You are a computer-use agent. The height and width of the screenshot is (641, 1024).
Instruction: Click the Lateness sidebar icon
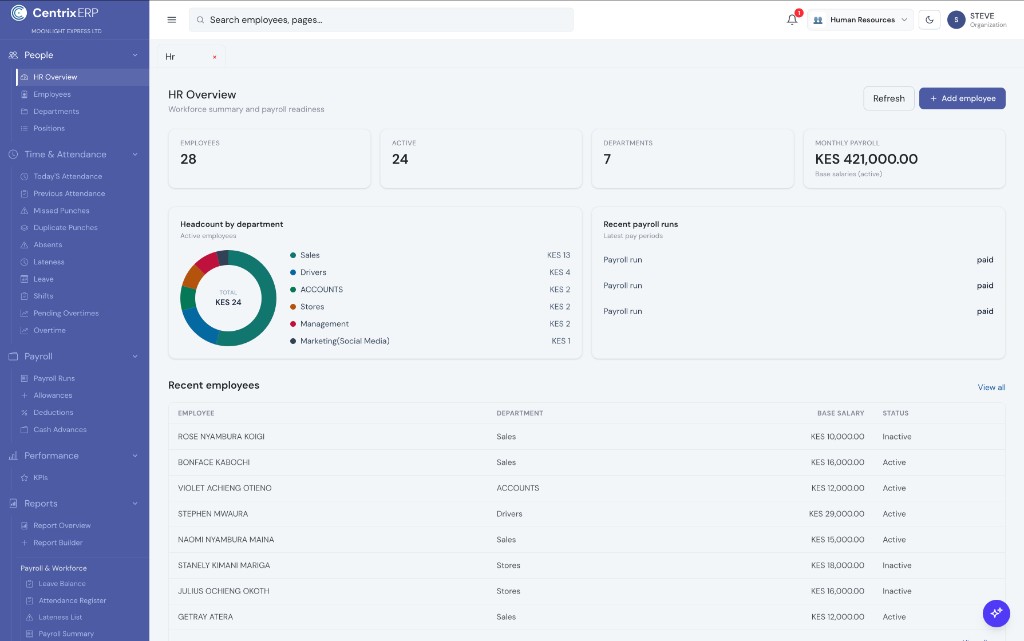(24, 262)
